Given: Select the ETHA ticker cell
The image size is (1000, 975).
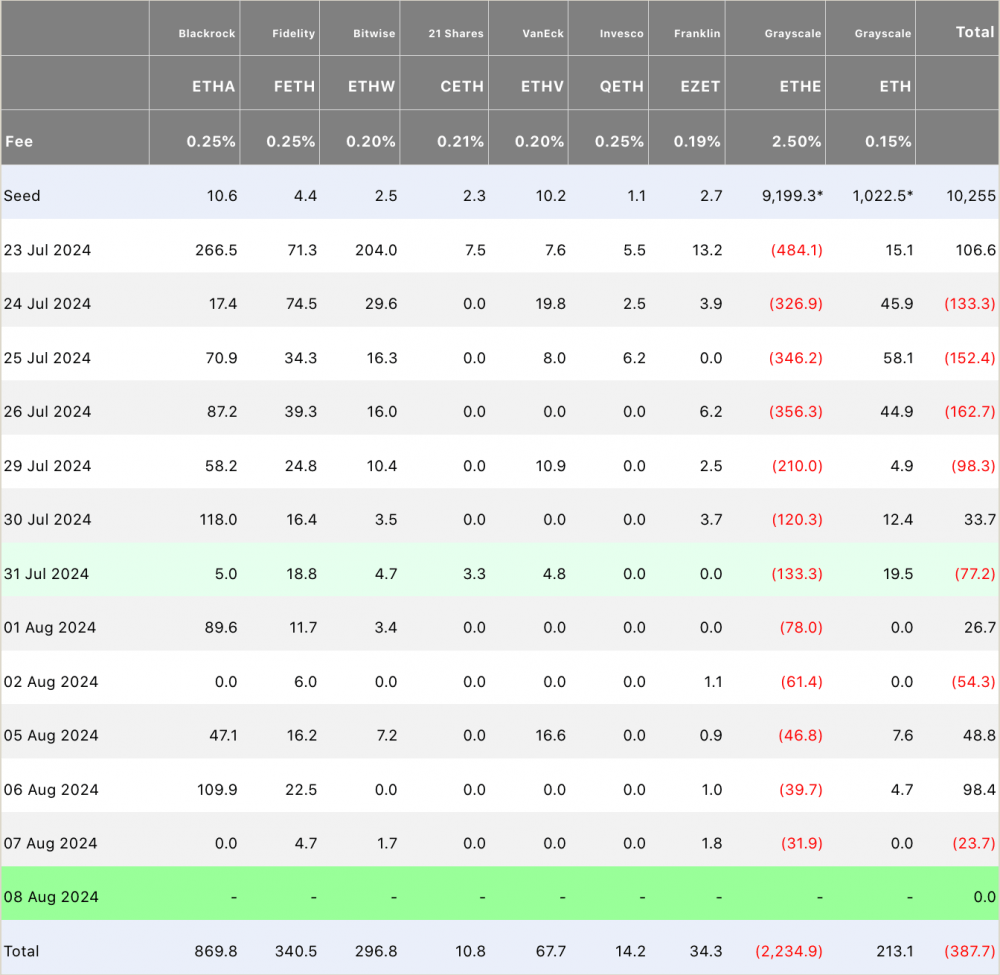Looking at the screenshot, I should (214, 87).
